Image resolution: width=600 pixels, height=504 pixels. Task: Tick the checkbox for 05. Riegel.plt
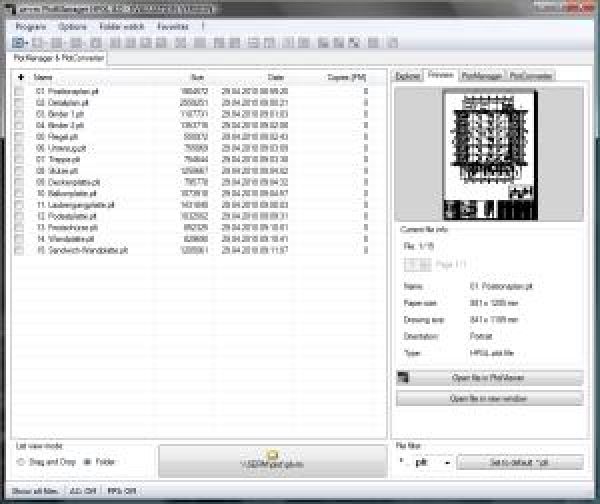point(19,137)
